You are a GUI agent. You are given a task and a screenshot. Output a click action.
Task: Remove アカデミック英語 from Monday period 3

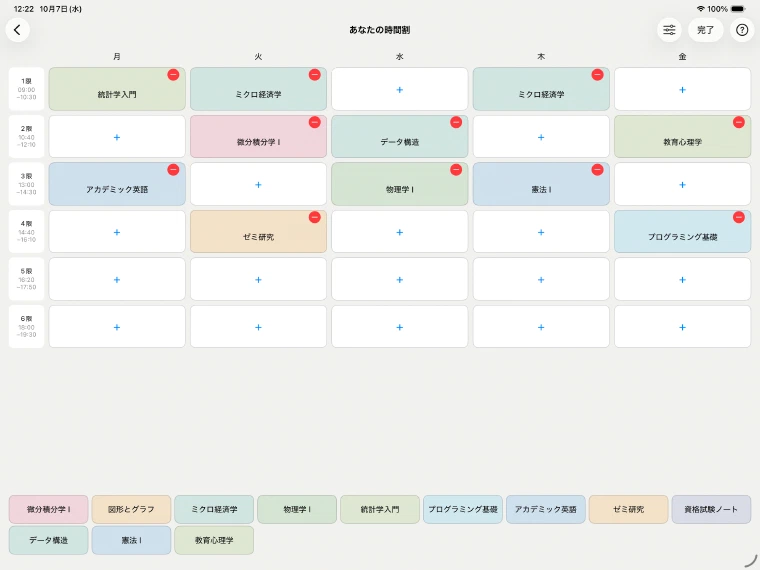(173, 170)
